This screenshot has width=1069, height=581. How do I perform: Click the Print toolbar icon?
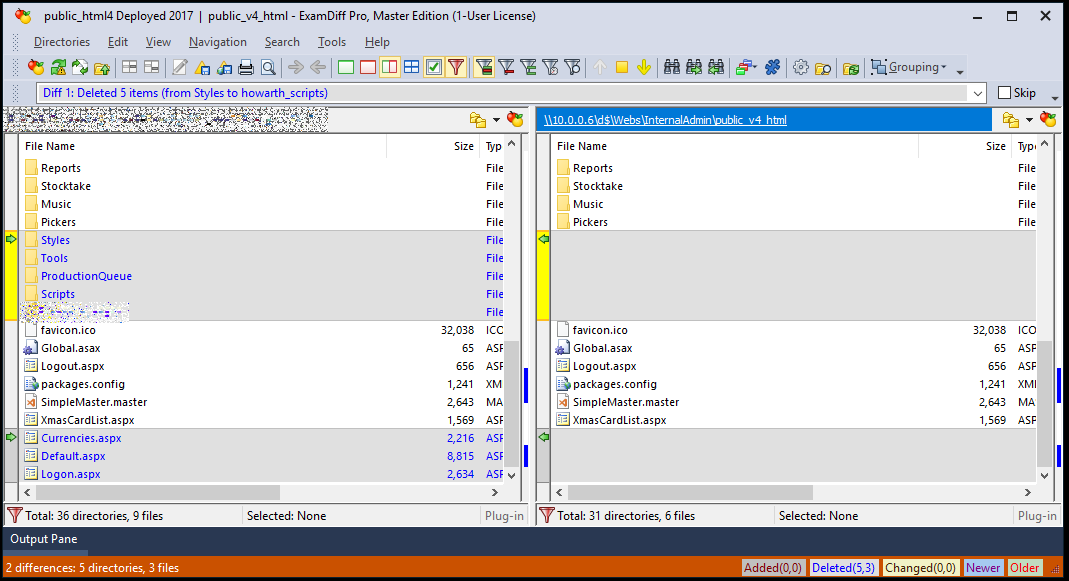[x=246, y=67]
